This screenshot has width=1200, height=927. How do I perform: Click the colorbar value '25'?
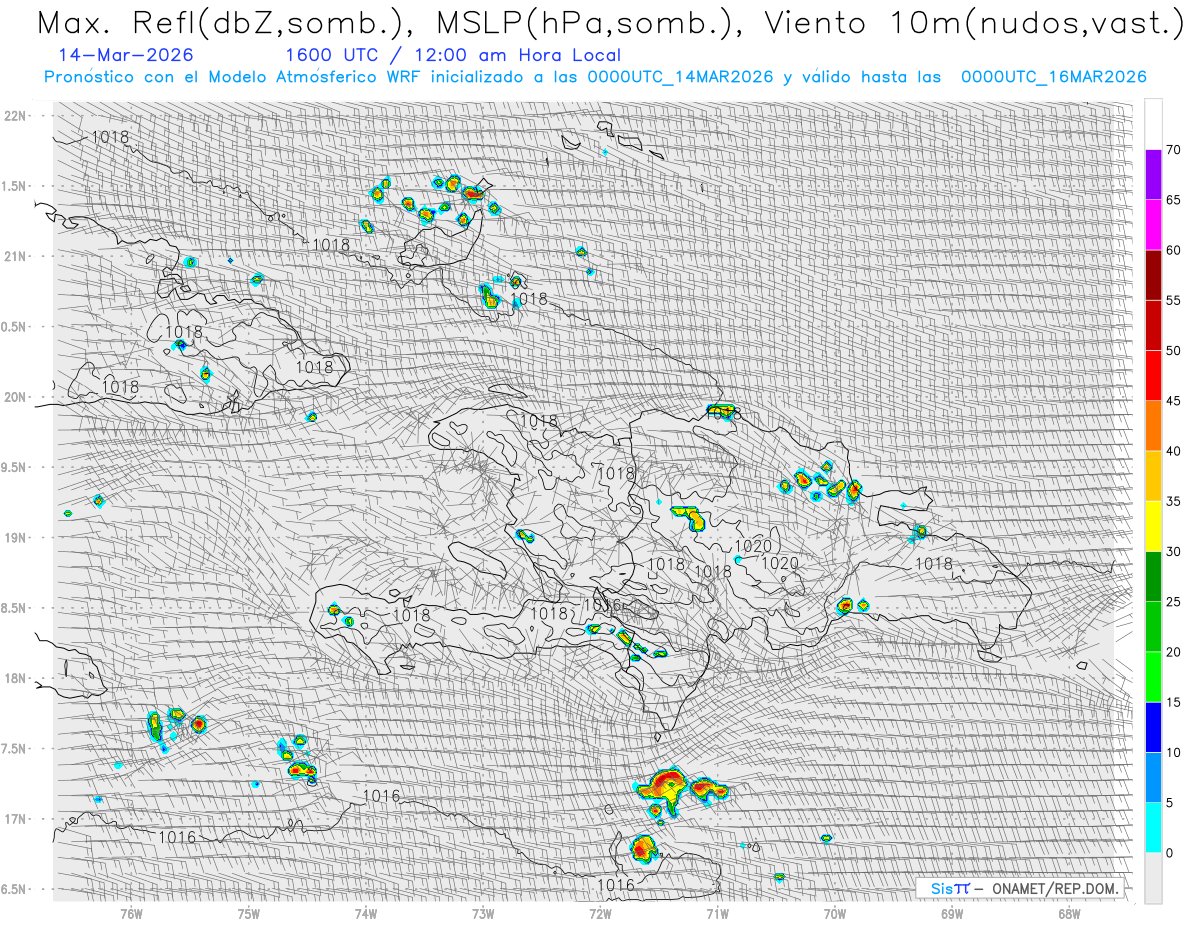point(1174,601)
